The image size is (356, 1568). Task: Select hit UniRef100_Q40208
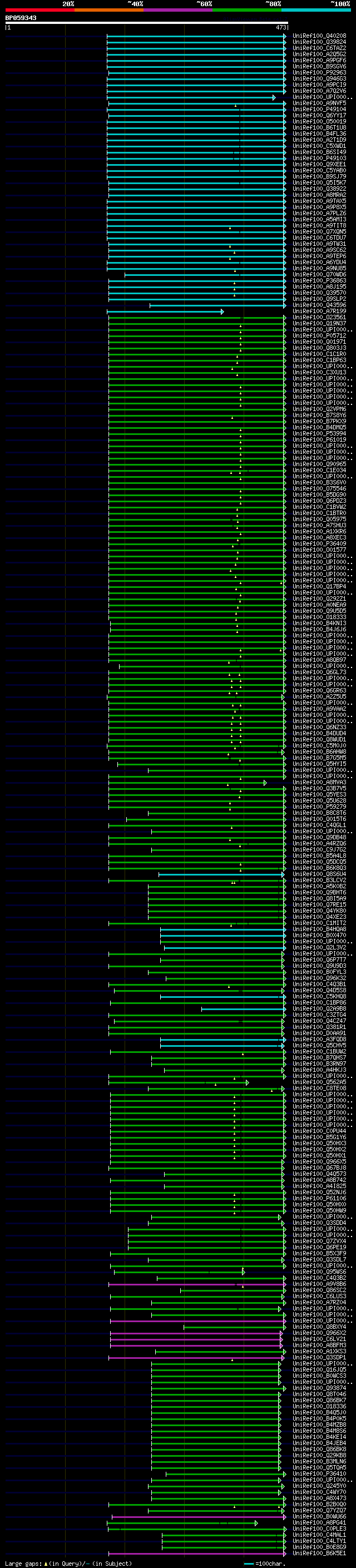coord(319,36)
